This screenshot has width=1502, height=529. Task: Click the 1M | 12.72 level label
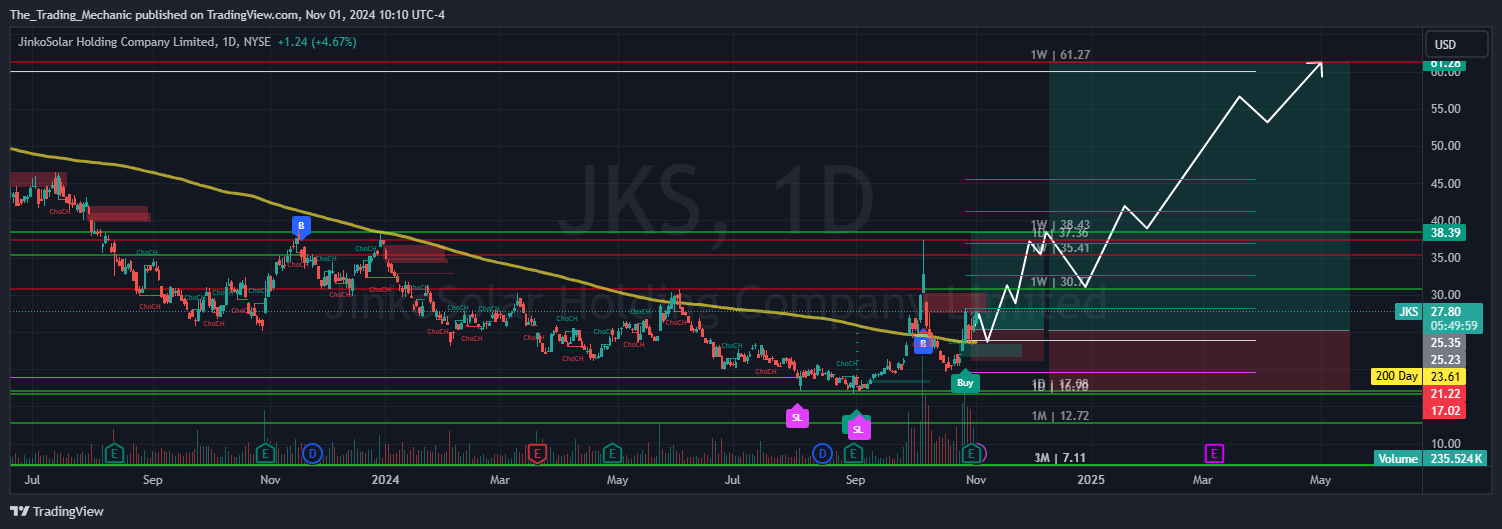pos(1060,415)
